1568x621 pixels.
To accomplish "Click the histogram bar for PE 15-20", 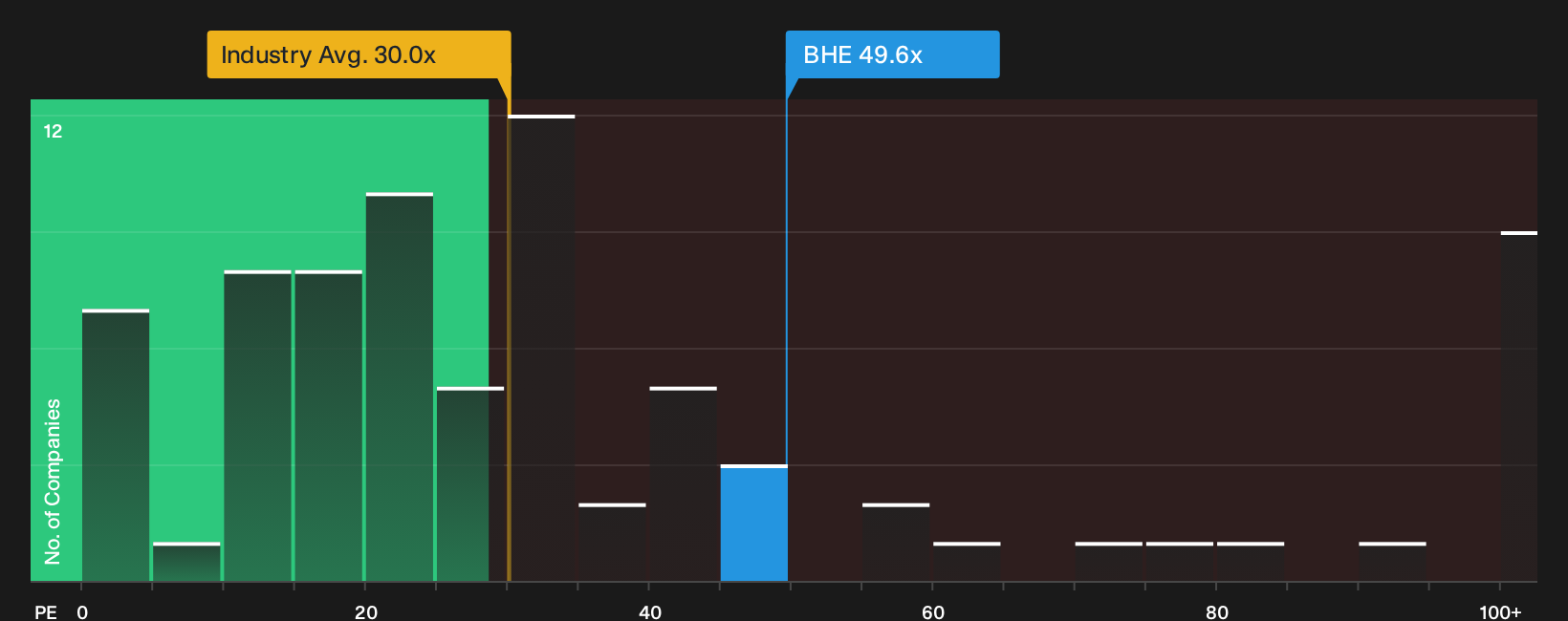I will pyautogui.click(x=328, y=426).
